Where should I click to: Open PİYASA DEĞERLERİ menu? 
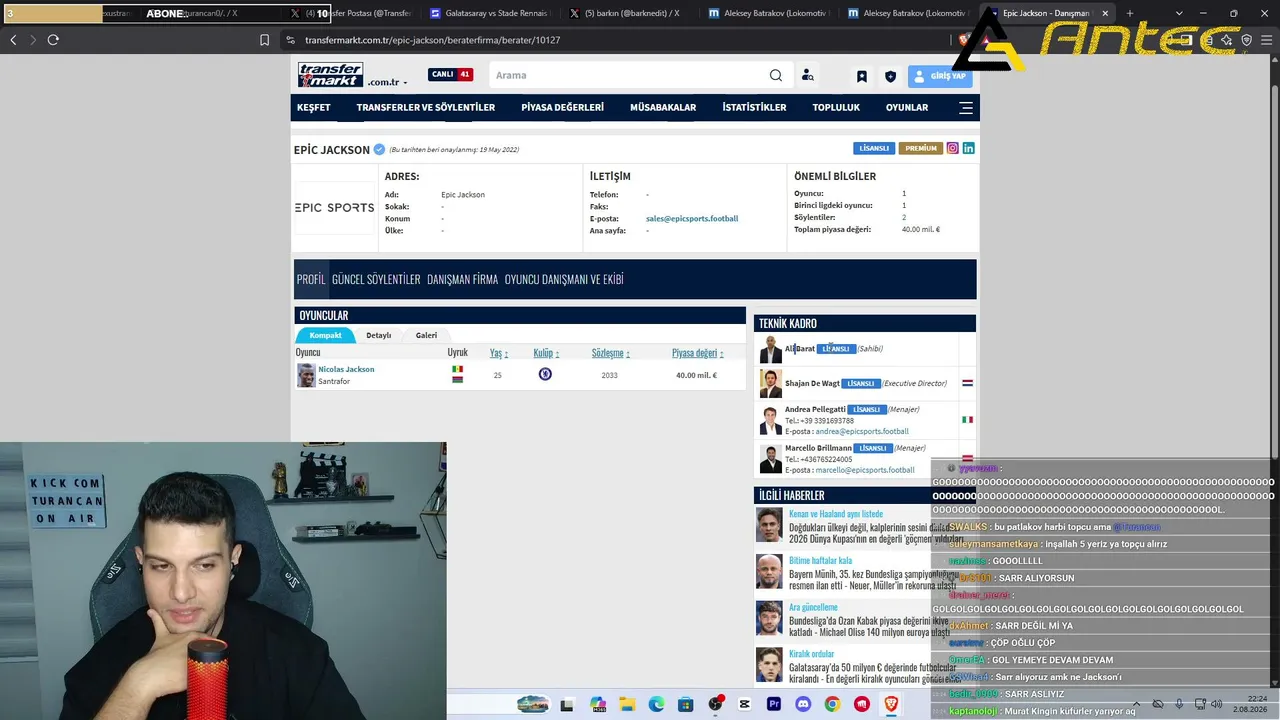click(563, 108)
